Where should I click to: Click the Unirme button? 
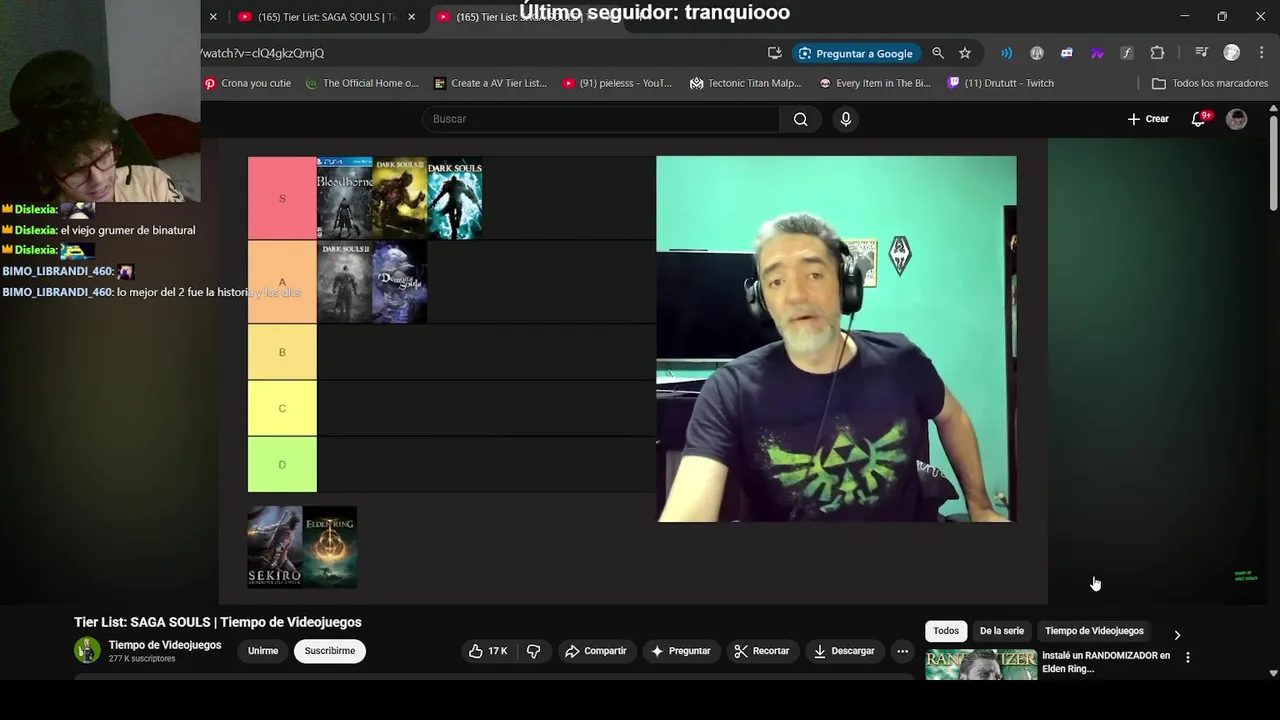[x=263, y=651]
